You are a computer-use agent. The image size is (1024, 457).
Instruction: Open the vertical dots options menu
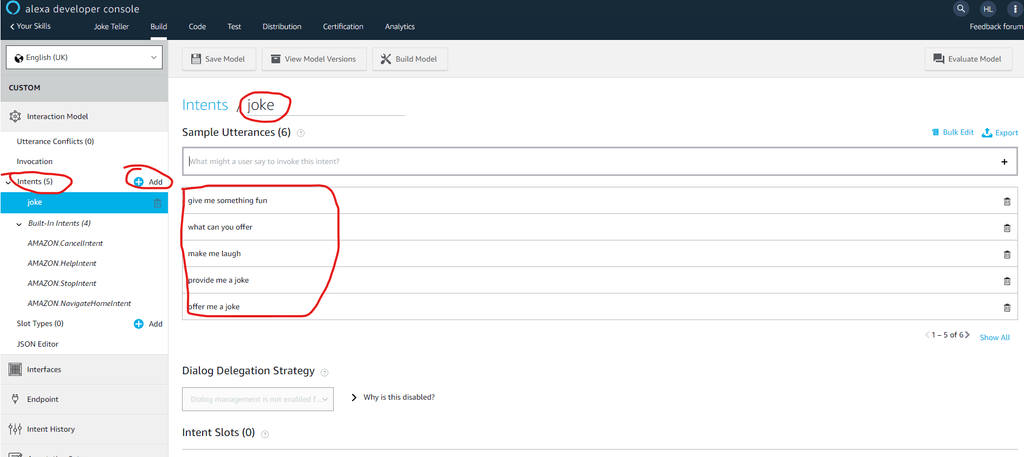[1012, 8]
